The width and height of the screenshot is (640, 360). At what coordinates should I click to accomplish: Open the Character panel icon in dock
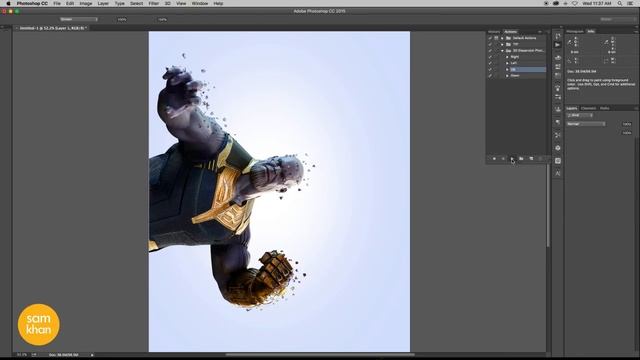(x=558, y=173)
